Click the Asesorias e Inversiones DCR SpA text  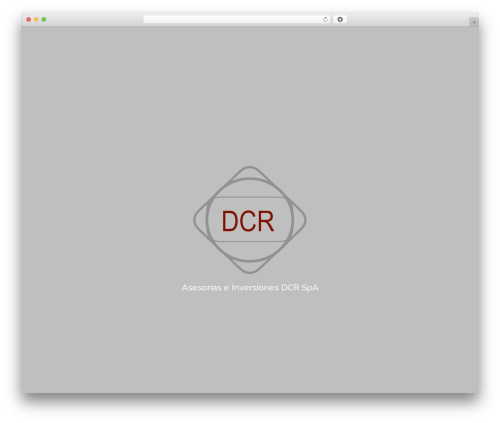pyautogui.click(x=250, y=288)
